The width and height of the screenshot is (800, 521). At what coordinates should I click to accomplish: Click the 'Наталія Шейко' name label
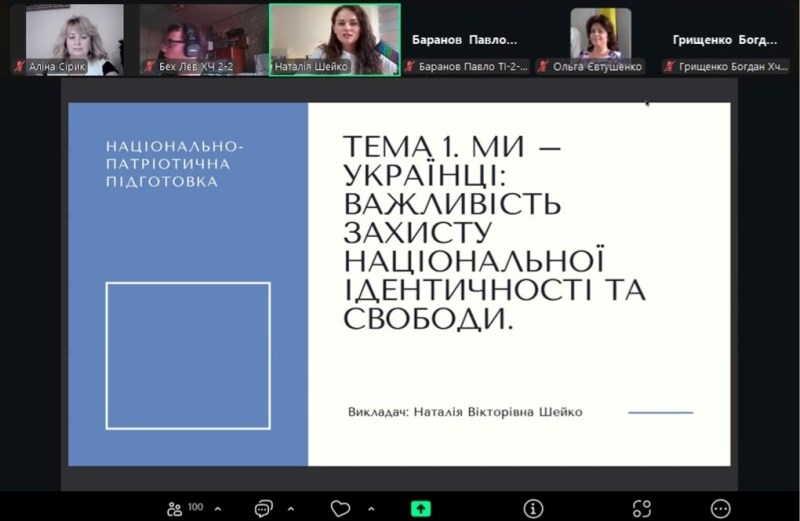tap(311, 67)
